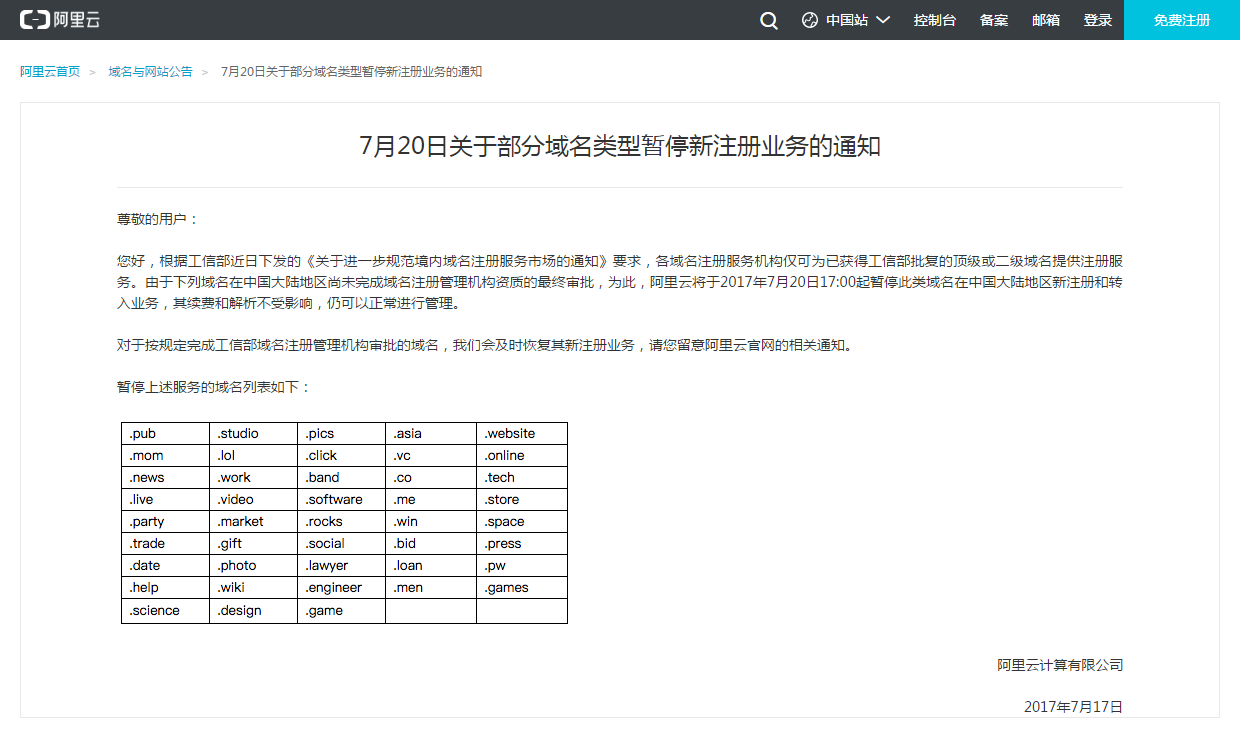Select the .bid table cell
Screen dimensions: 1240x746
[431, 544]
